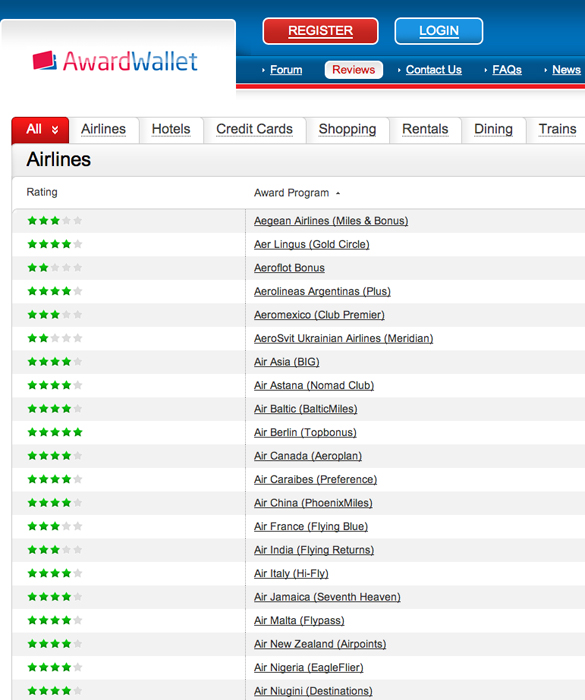The image size is (585, 700).
Task: Click the LOGIN button
Action: point(439,31)
